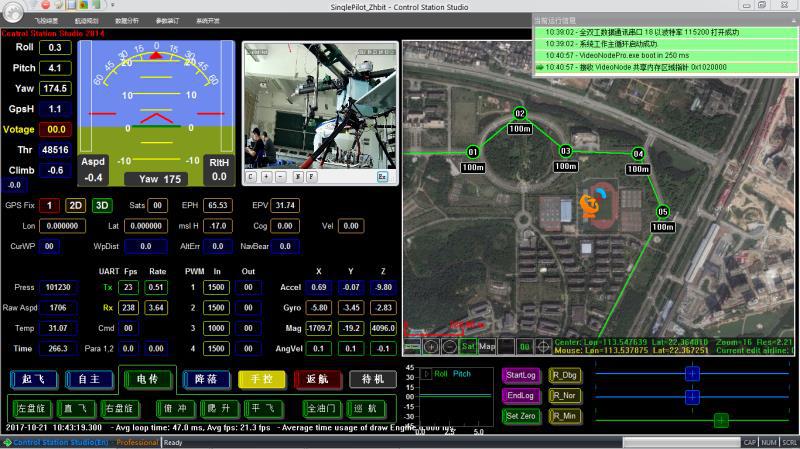This screenshot has height=449, width=800.
Task: Click the 左盘旋 left circle button
Action: click(32, 408)
